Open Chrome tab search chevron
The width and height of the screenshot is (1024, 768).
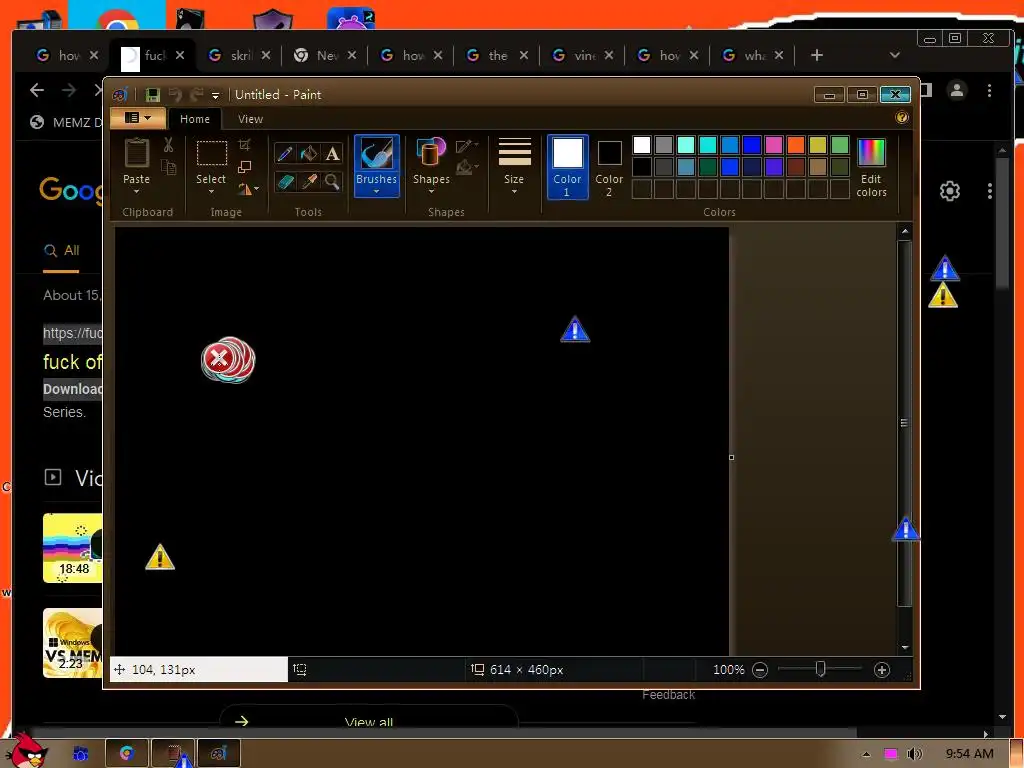point(895,55)
